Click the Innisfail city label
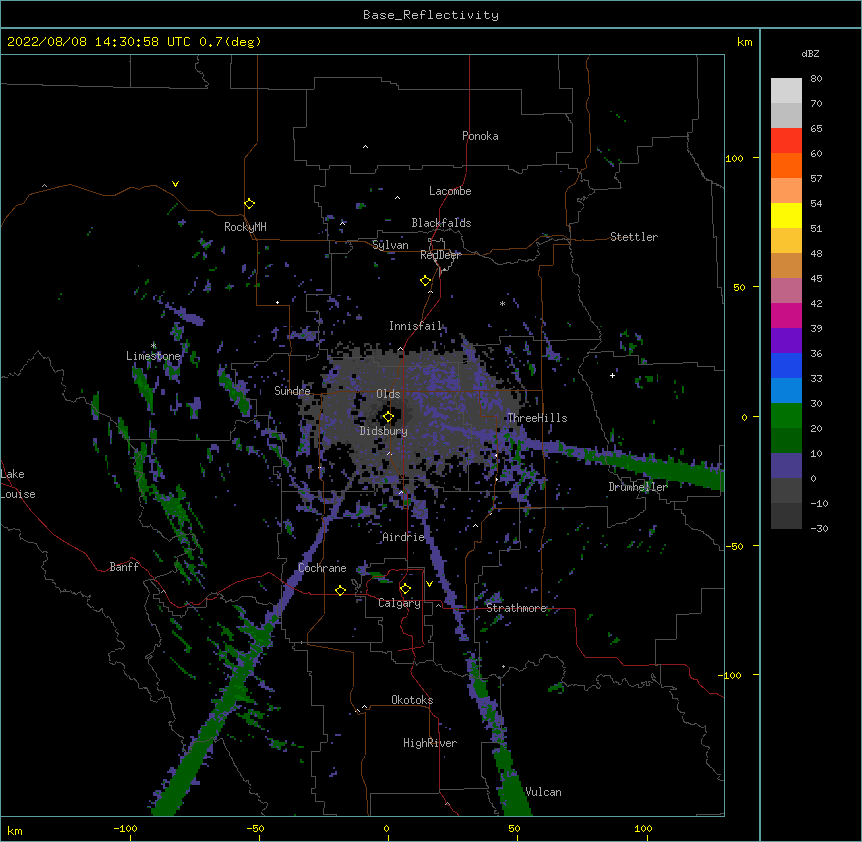The image size is (862, 842). (415, 326)
